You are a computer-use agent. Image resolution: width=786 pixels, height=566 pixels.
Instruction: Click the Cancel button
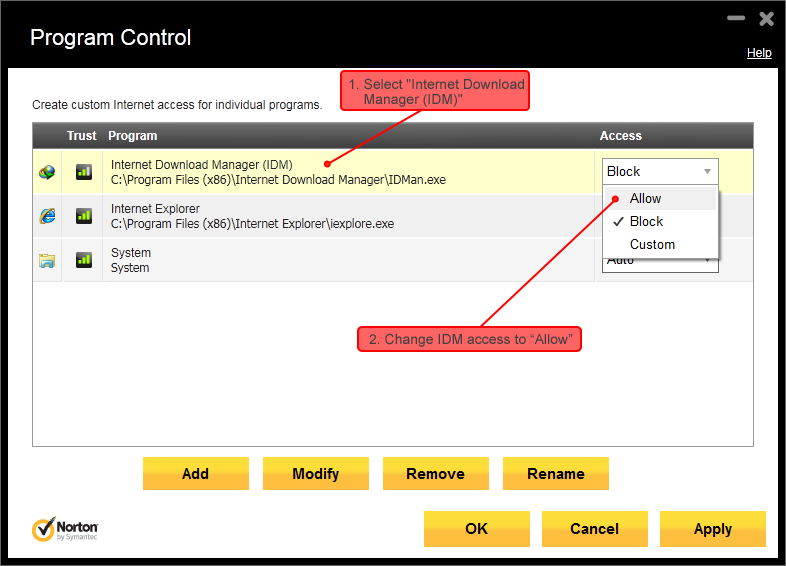pyautogui.click(x=595, y=529)
